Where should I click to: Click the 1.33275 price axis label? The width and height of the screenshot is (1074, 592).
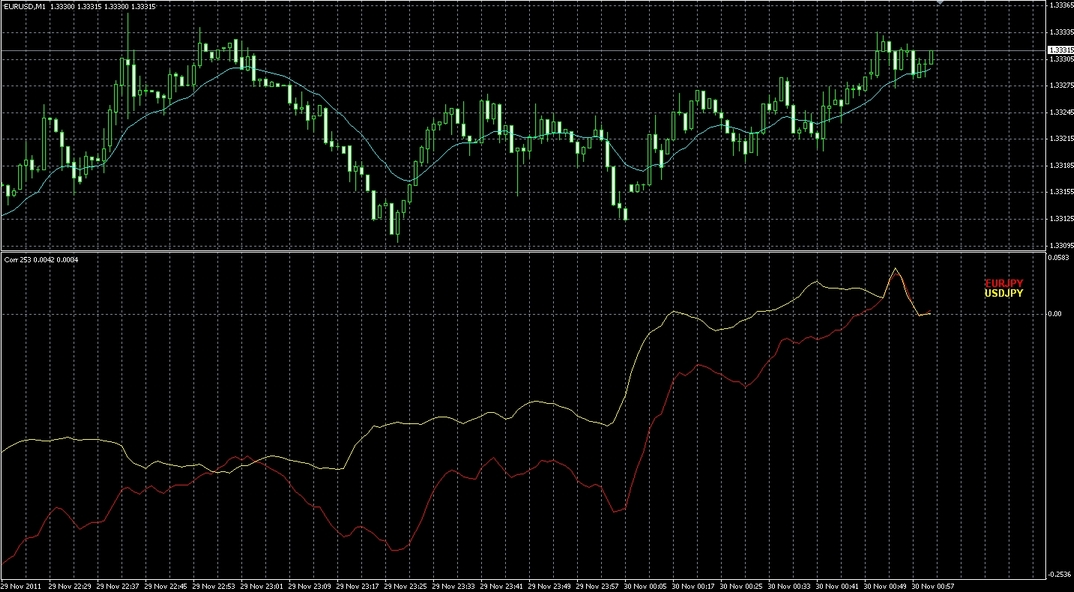1060,86
